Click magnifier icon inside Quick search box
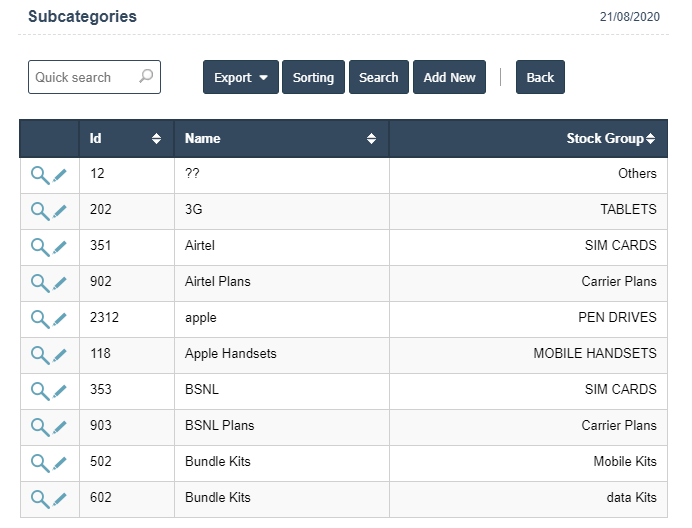 [x=146, y=77]
